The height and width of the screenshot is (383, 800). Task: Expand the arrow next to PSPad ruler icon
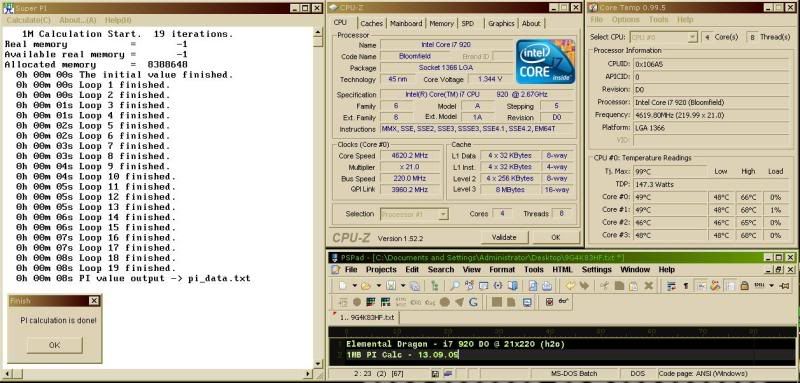pos(771,286)
